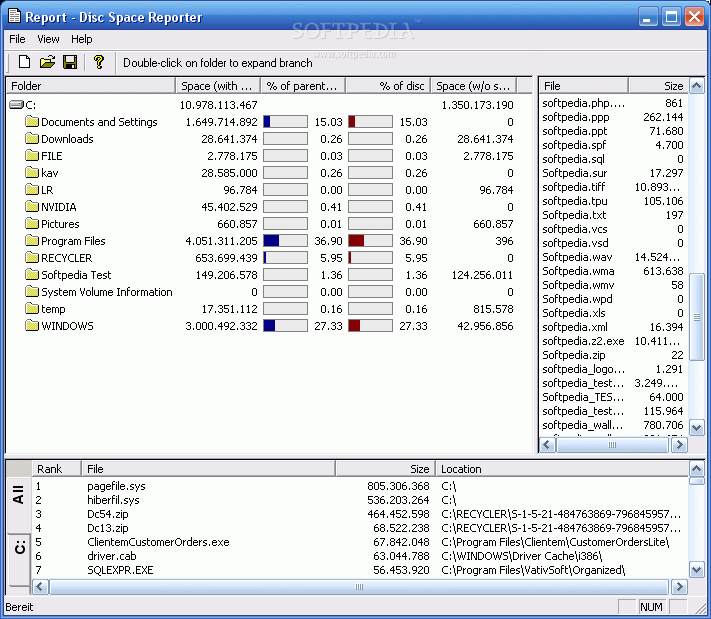Screen dimensions: 711x619
Task: Click the RECYCLER folder icon
Action: [x=32, y=258]
